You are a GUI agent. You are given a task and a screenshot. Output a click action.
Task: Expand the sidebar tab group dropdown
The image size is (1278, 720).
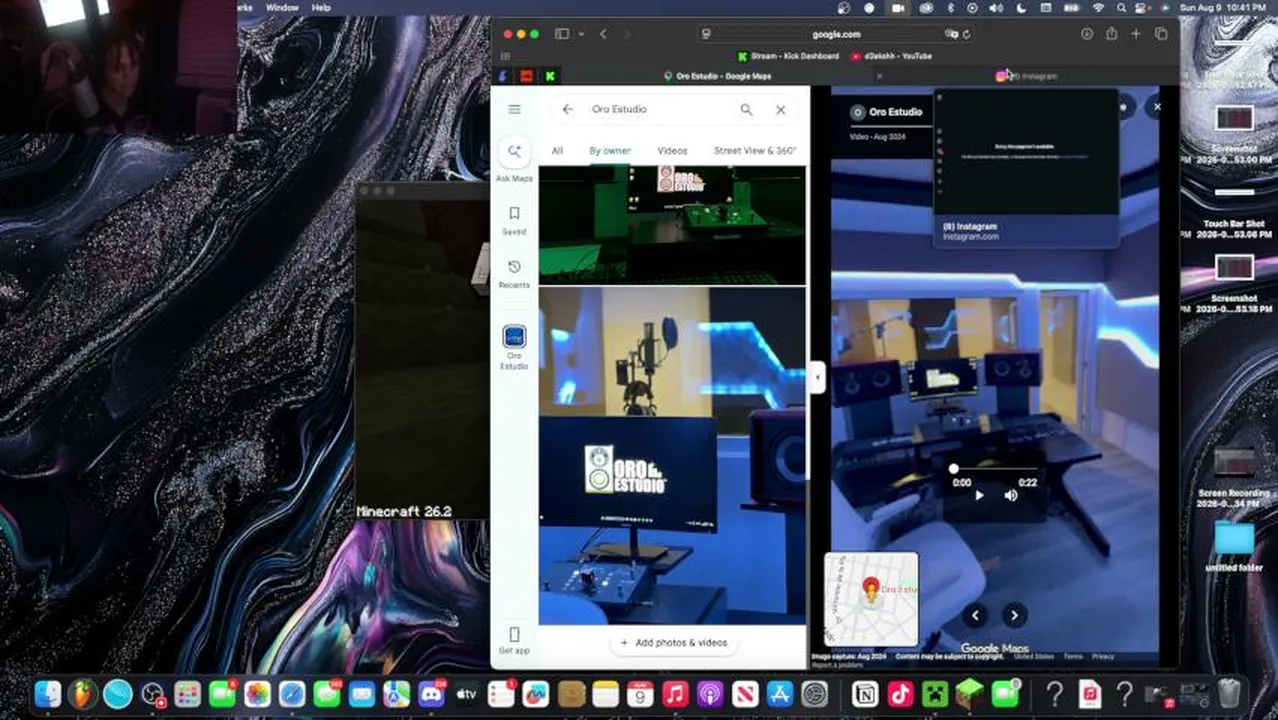tap(580, 34)
